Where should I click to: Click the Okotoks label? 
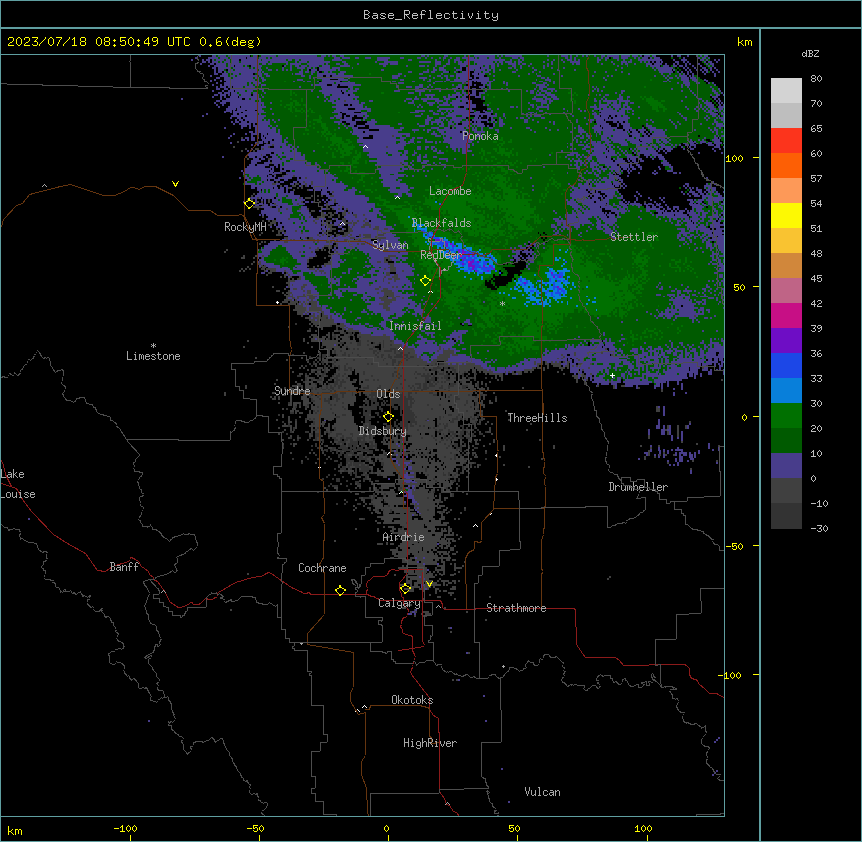[412, 700]
